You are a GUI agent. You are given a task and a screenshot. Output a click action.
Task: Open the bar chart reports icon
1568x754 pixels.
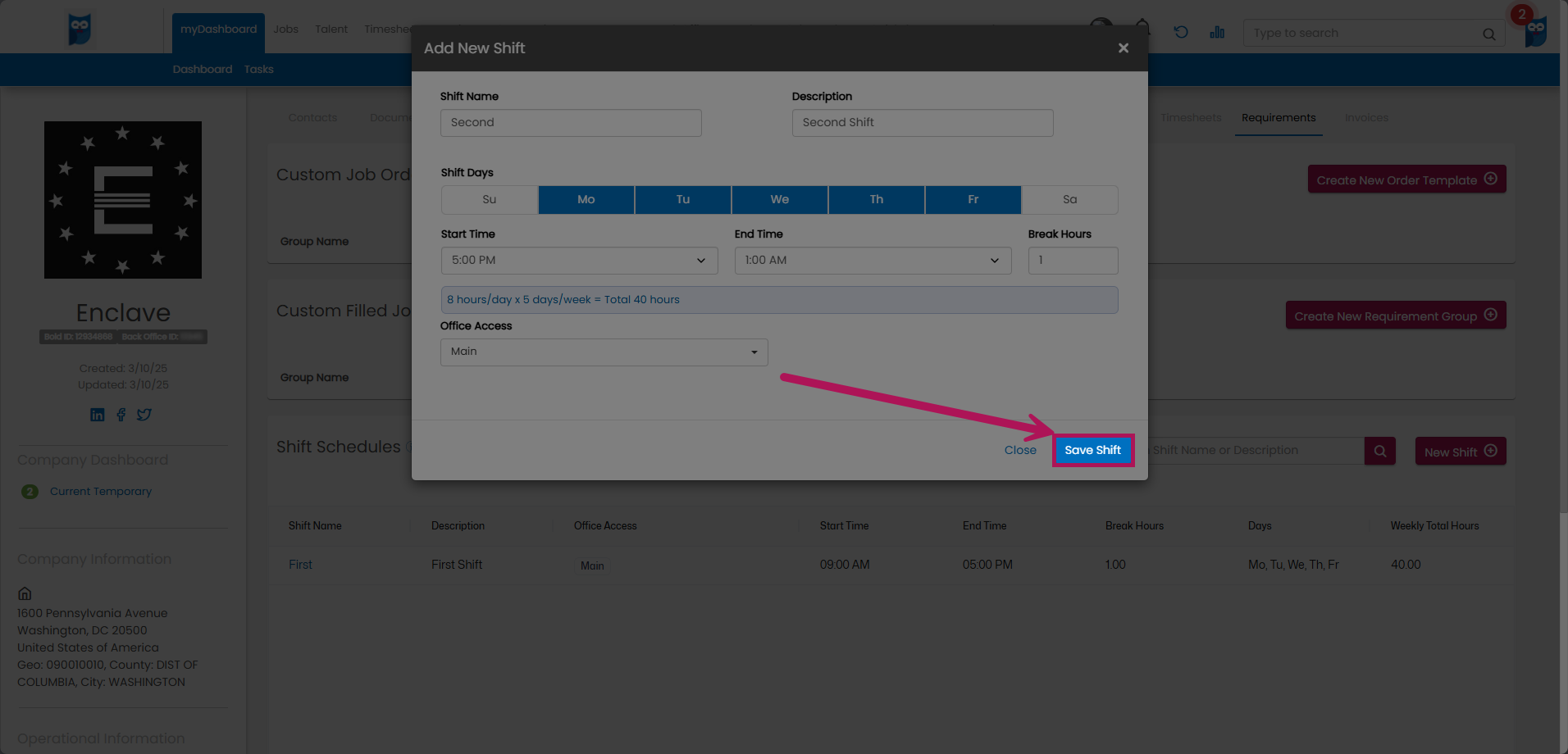1217,32
